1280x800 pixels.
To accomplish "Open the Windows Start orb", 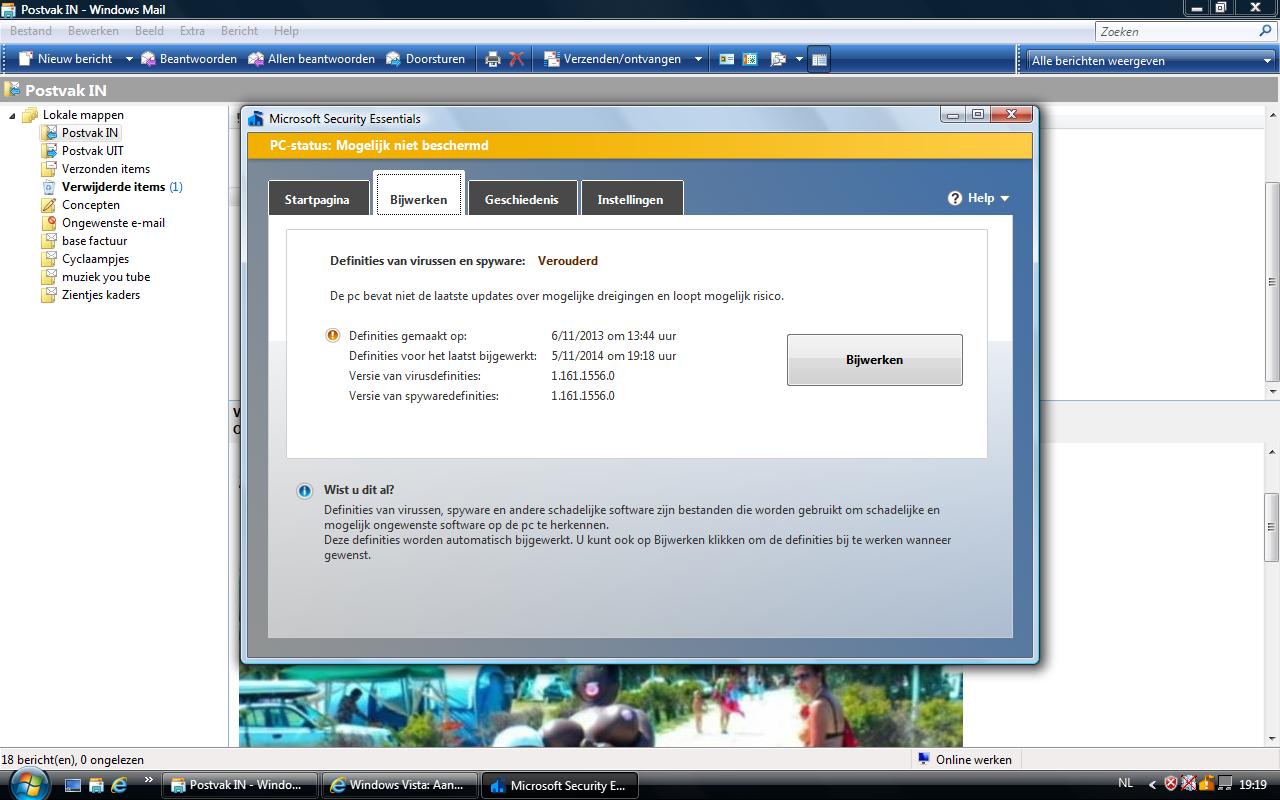I will pos(28,785).
